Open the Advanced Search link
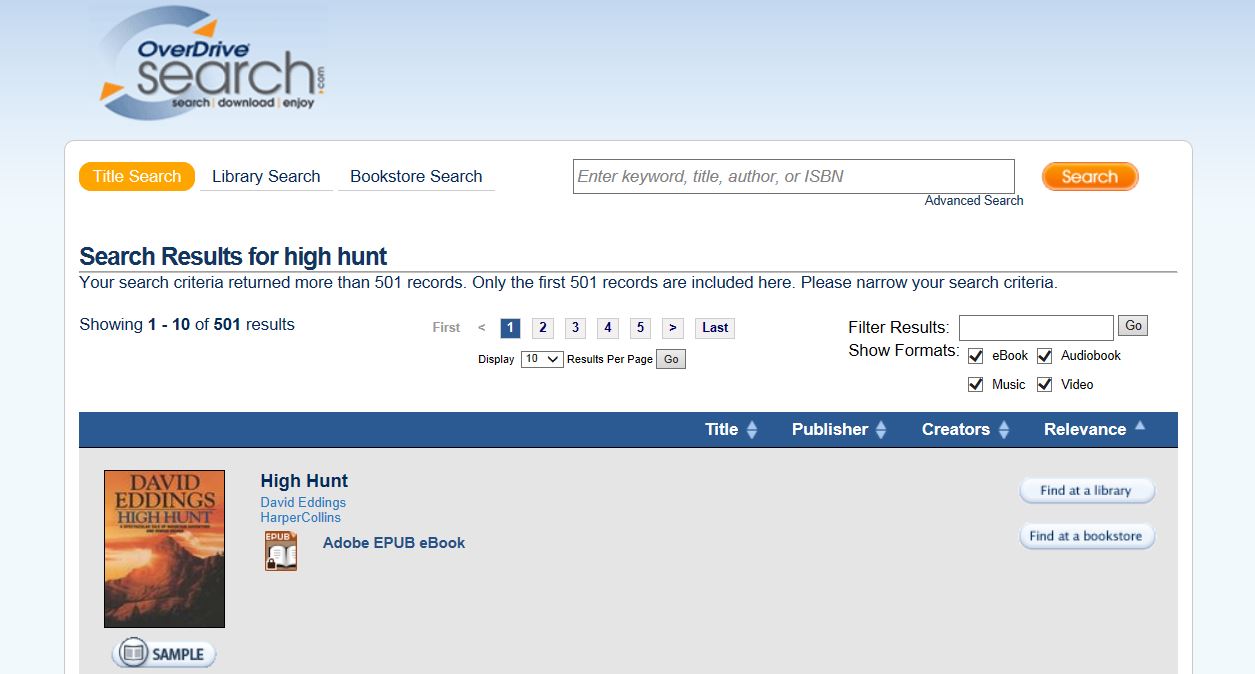The height and width of the screenshot is (674, 1255). click(x=974, y=201)
